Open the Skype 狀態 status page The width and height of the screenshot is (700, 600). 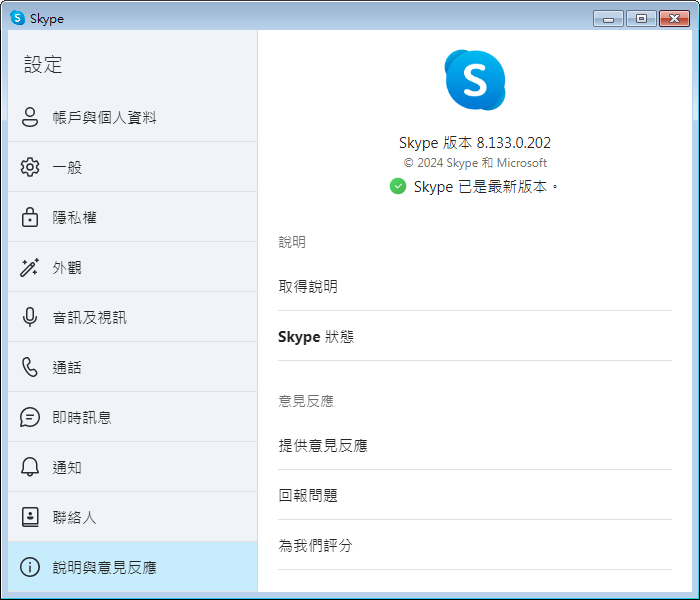316,337
